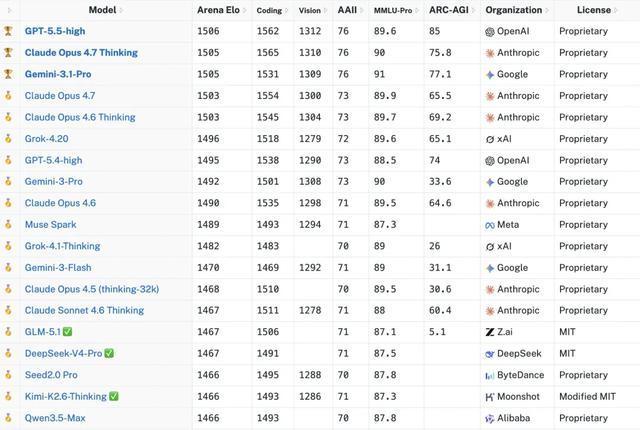Sort by the Coding column arrow

pyautogui.click(x=286, y=11)
